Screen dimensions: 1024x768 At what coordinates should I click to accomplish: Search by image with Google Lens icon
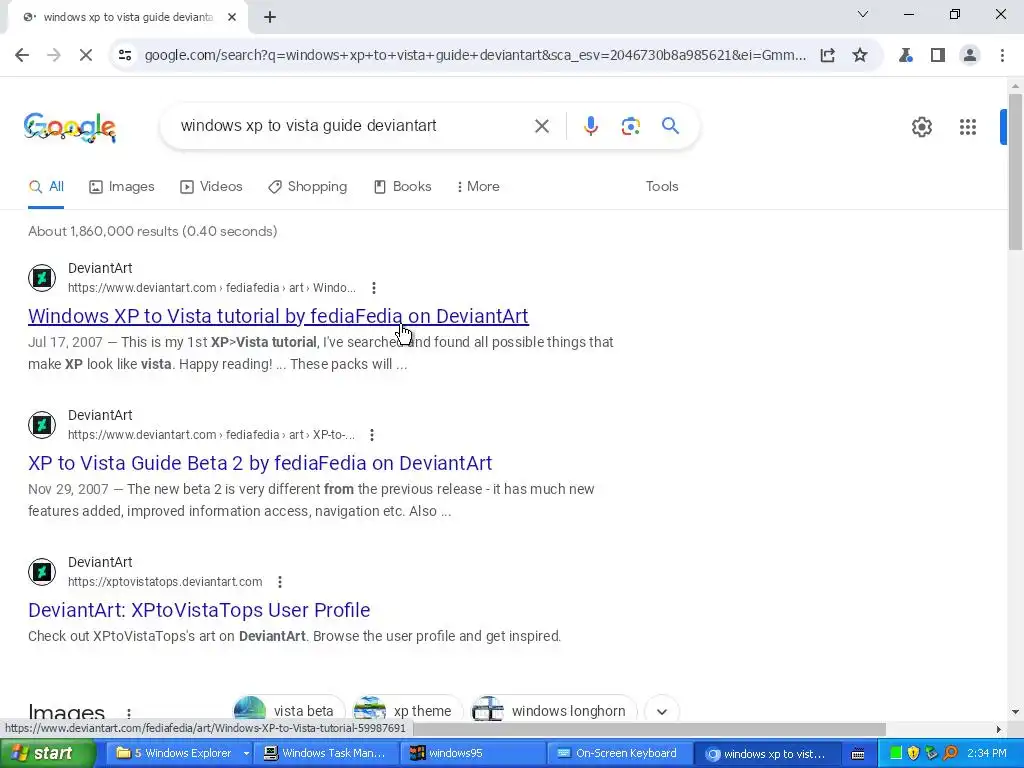click(630, 126)
